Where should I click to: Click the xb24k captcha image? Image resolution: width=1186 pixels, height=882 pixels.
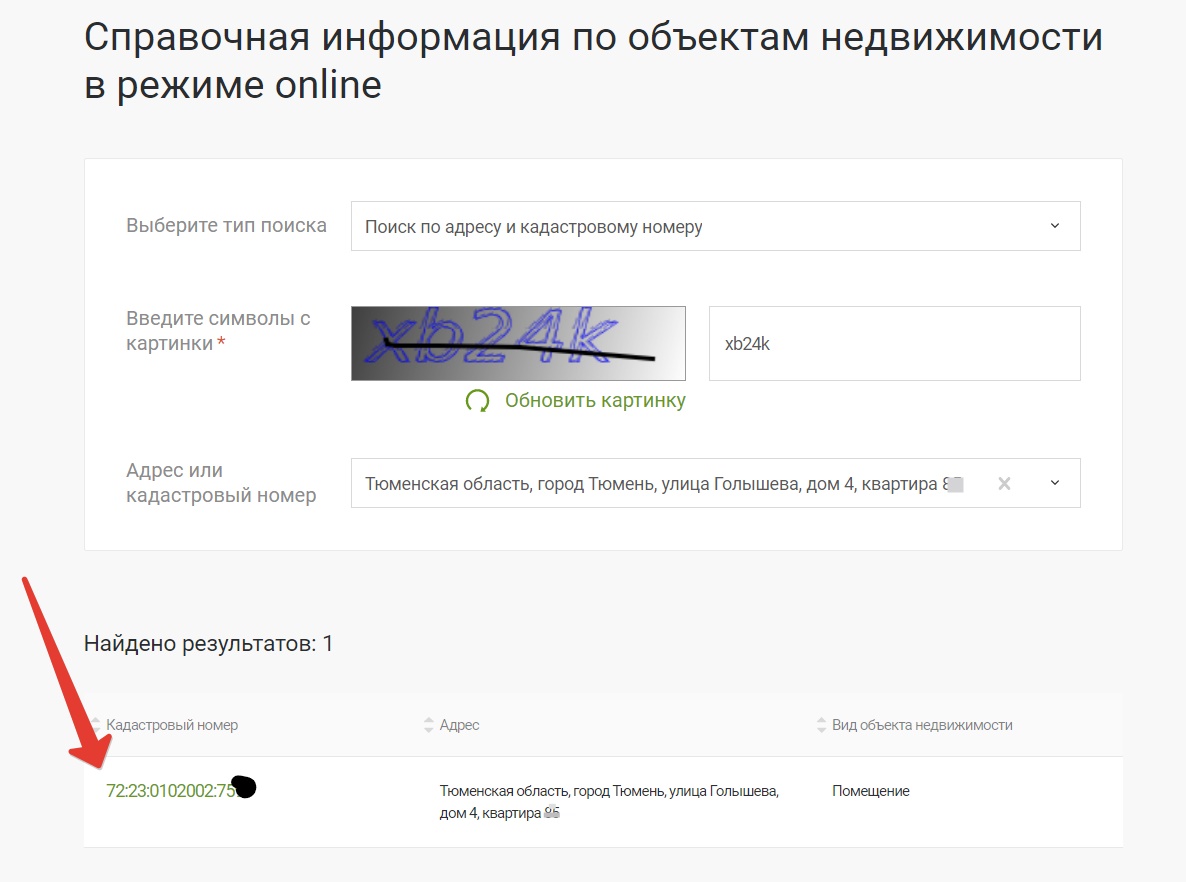(x=518, y=343)
